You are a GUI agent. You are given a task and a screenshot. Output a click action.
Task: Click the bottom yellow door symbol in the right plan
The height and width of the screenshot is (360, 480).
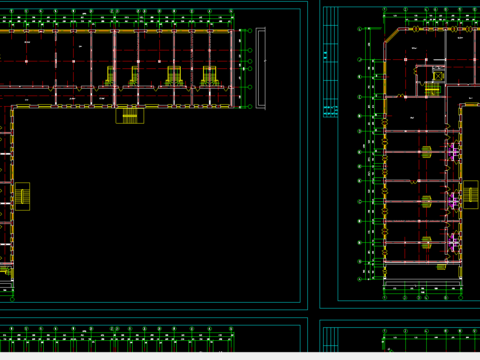point(427,242)
